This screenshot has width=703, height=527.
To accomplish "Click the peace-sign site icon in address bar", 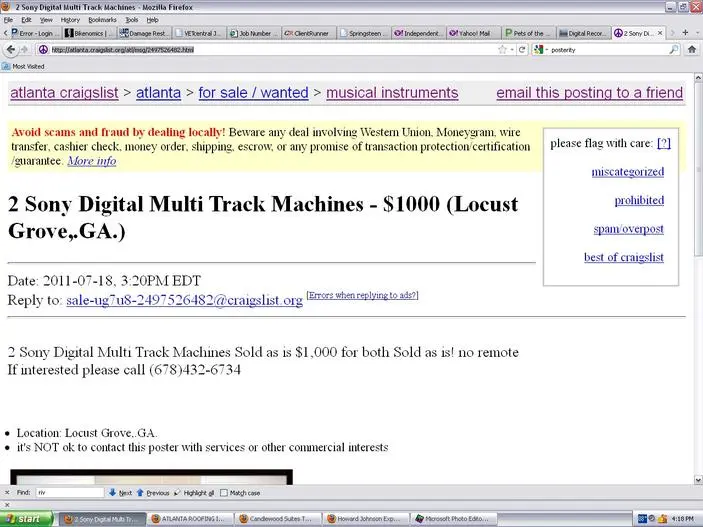I will [x=43, y=49].
